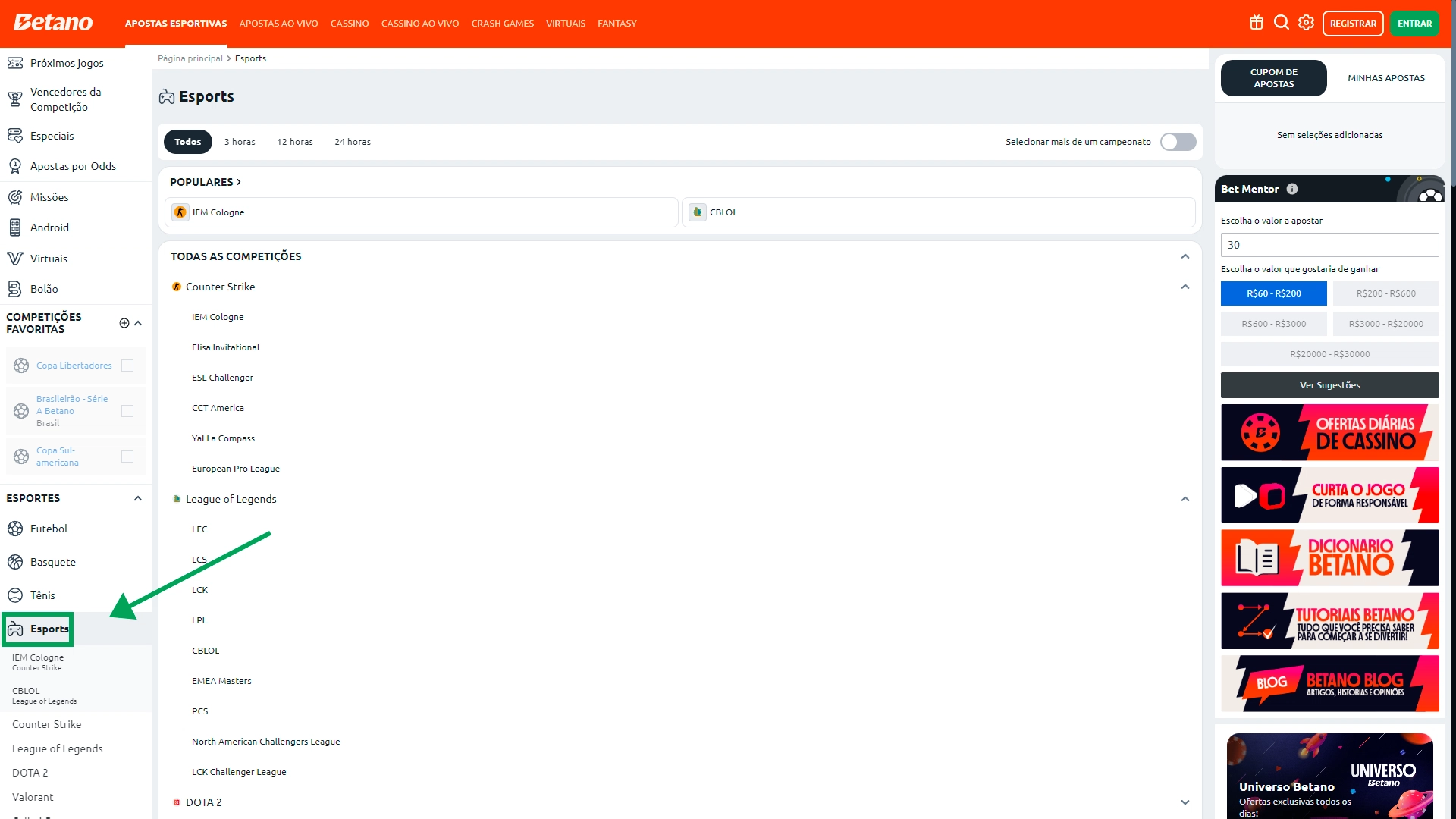Click the Próximos jogos sidebar icon
Screen dimensions: 1456x819
pyautogui.click(x=15, y=63)
